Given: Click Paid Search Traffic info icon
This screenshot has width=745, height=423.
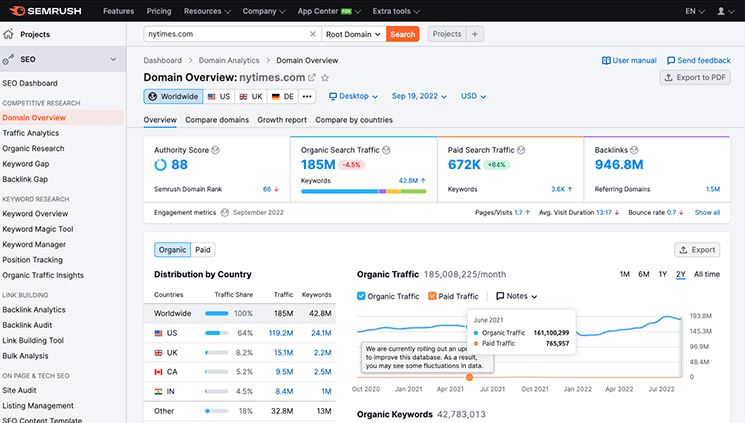Looking at the screenshot, I should point(521,150).
